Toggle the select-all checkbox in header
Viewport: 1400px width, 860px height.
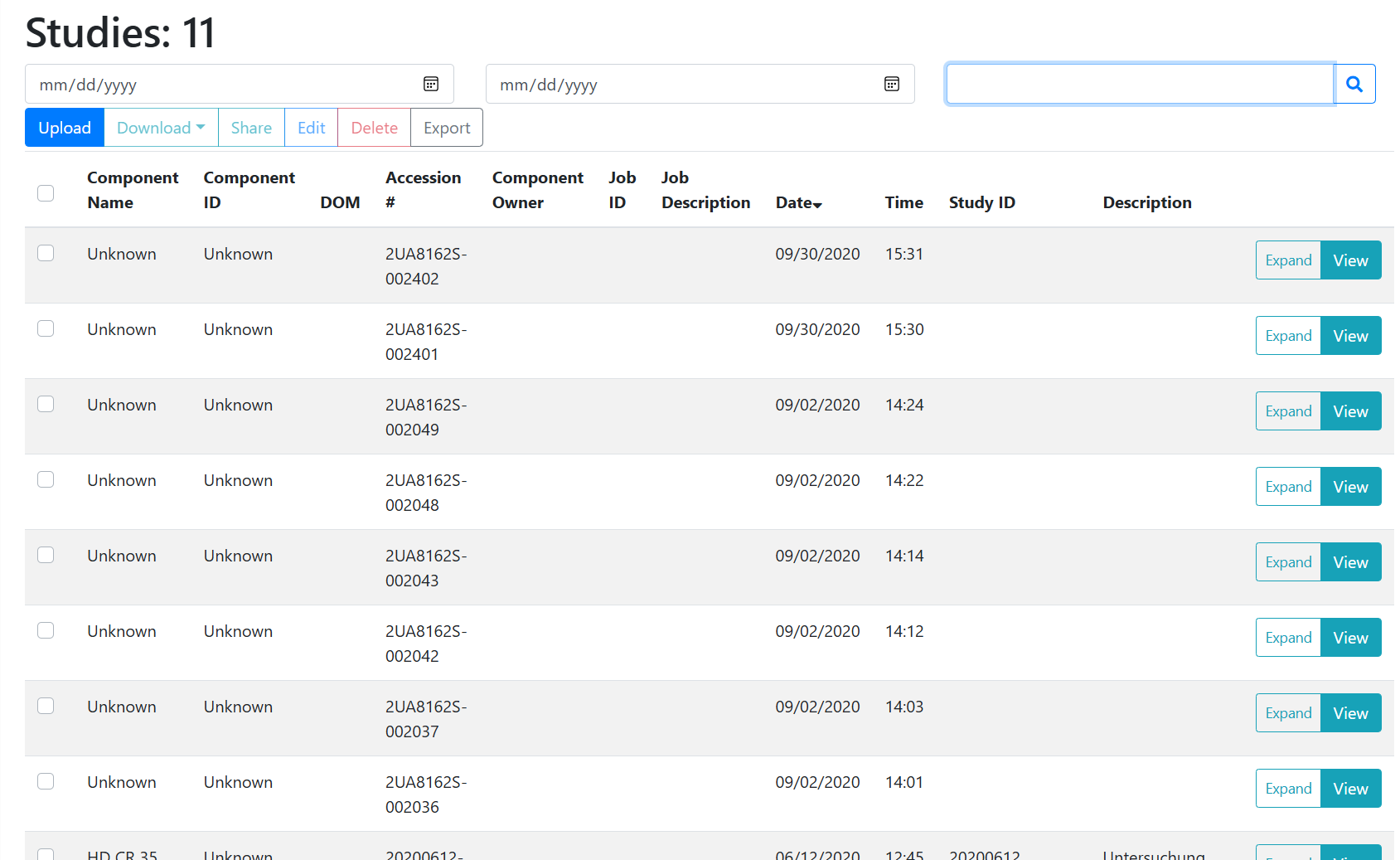46,192
